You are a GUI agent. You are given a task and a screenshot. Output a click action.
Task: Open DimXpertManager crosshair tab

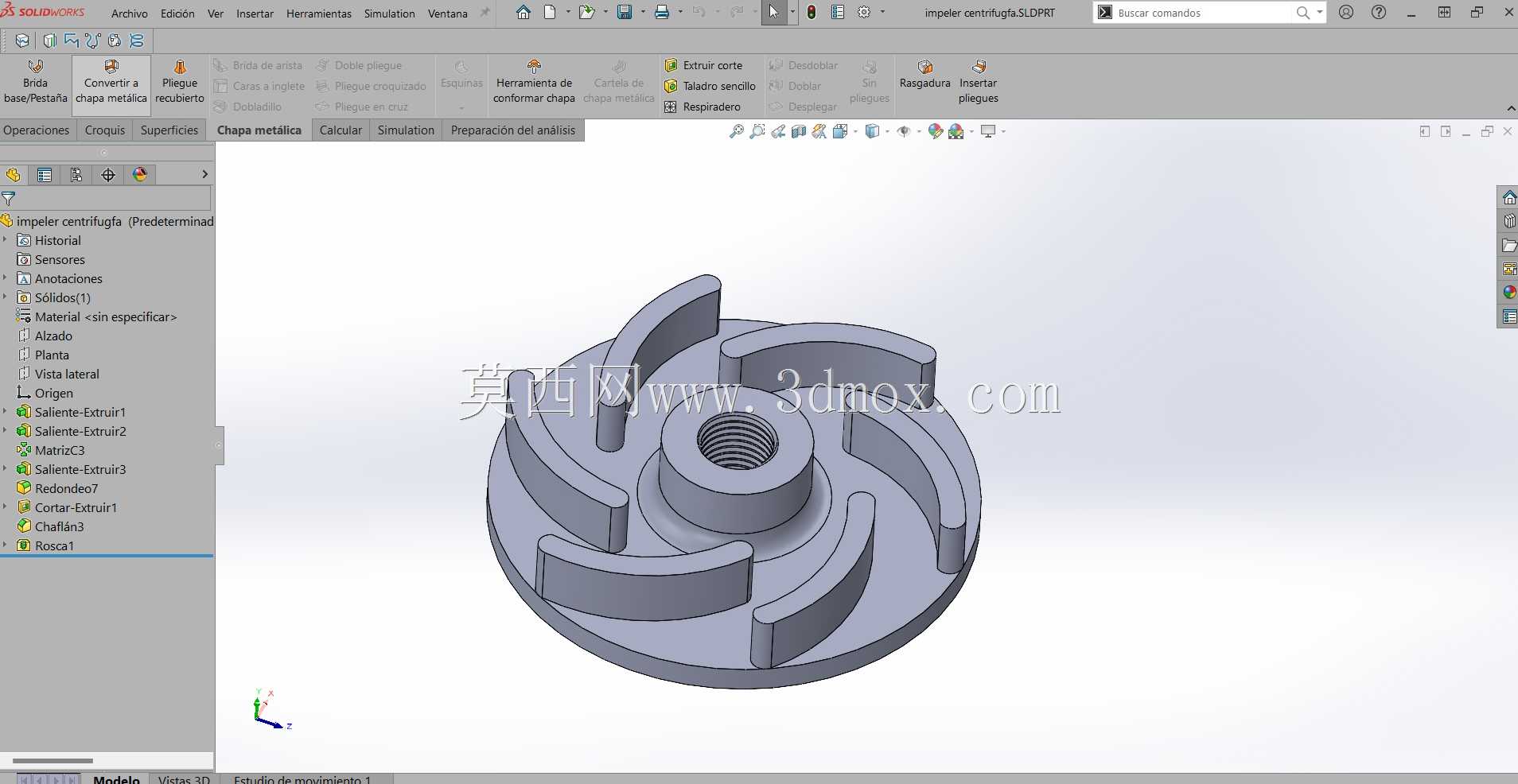[108, 175]
